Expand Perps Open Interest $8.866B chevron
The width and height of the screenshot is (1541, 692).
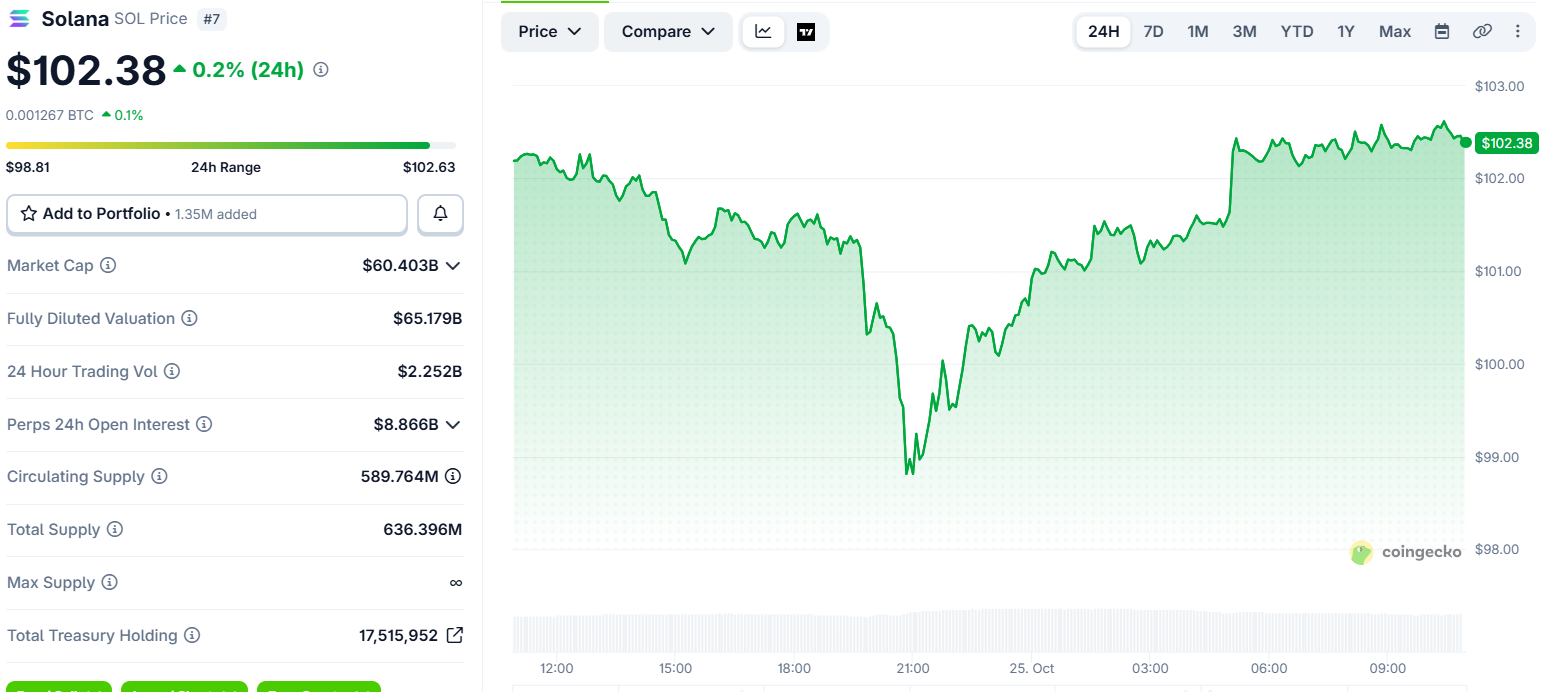[x=453, y=425]
